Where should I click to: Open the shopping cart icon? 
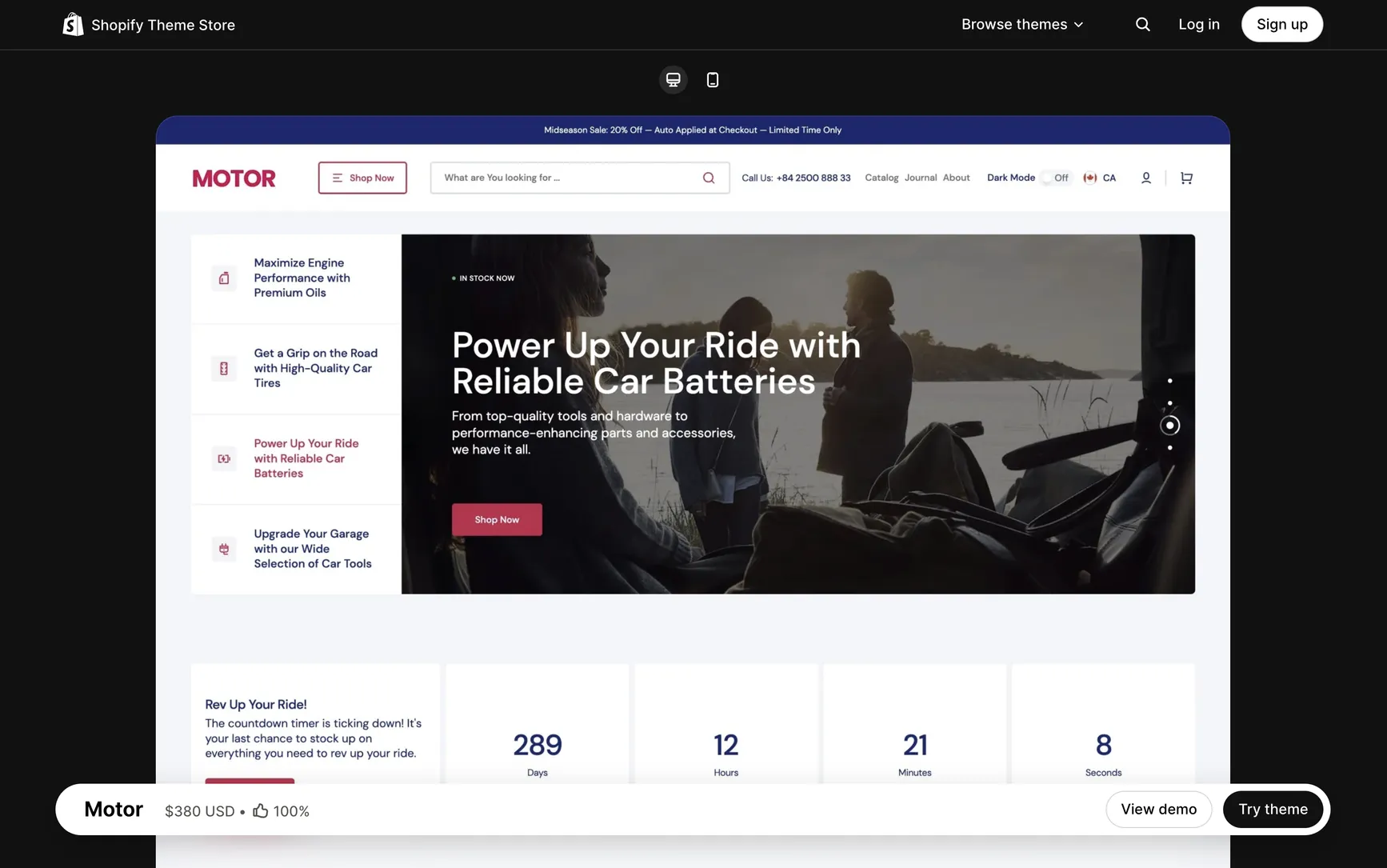[x=1186, y=178]
